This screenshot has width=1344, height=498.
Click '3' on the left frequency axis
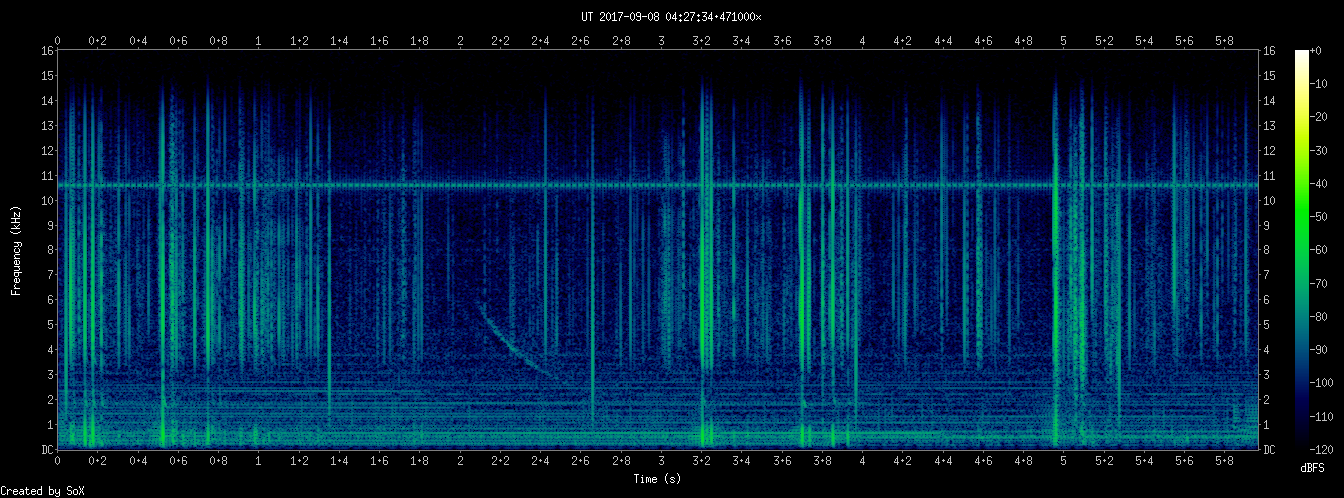50,375
